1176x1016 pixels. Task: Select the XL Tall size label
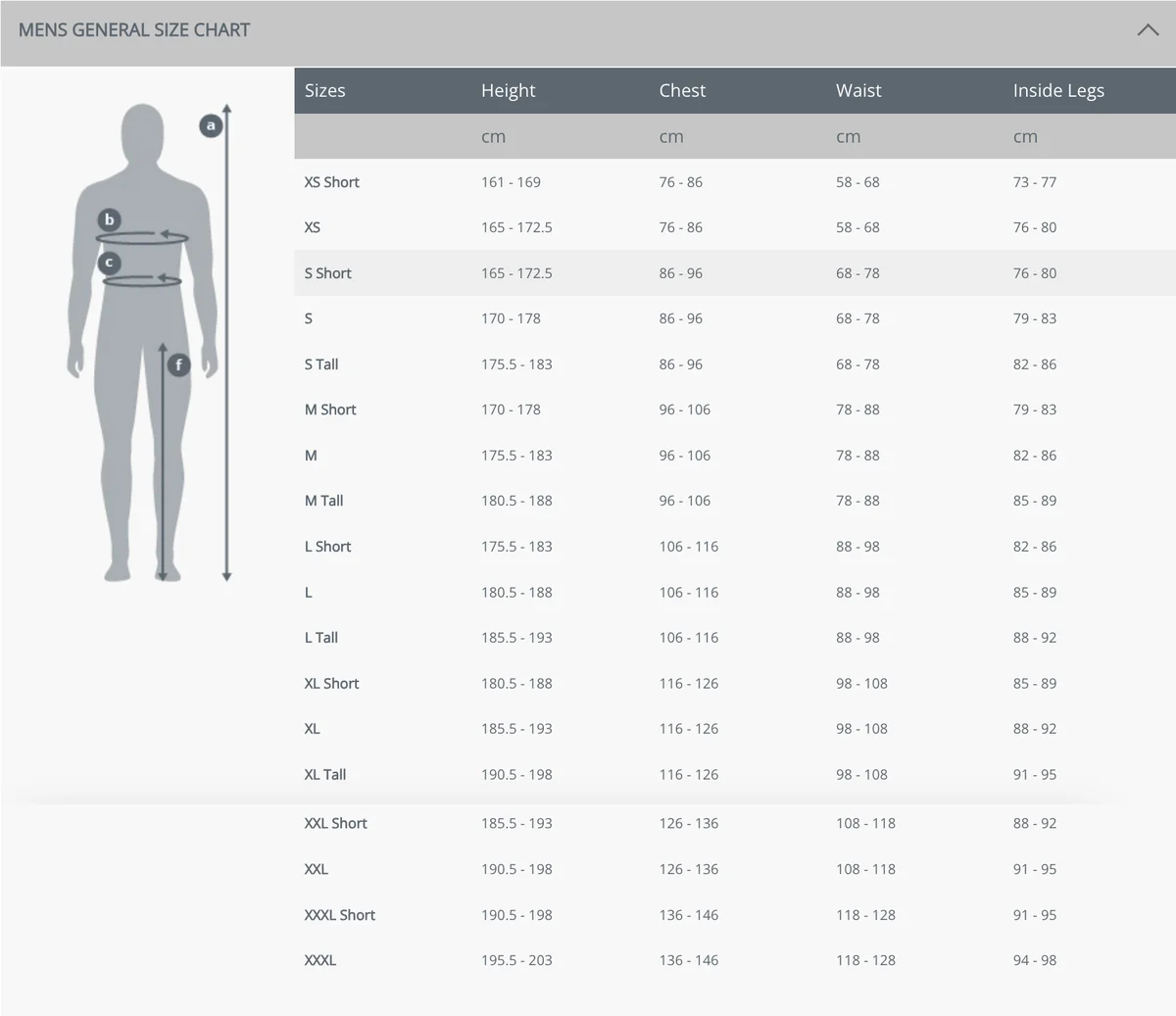pos(324,774)
